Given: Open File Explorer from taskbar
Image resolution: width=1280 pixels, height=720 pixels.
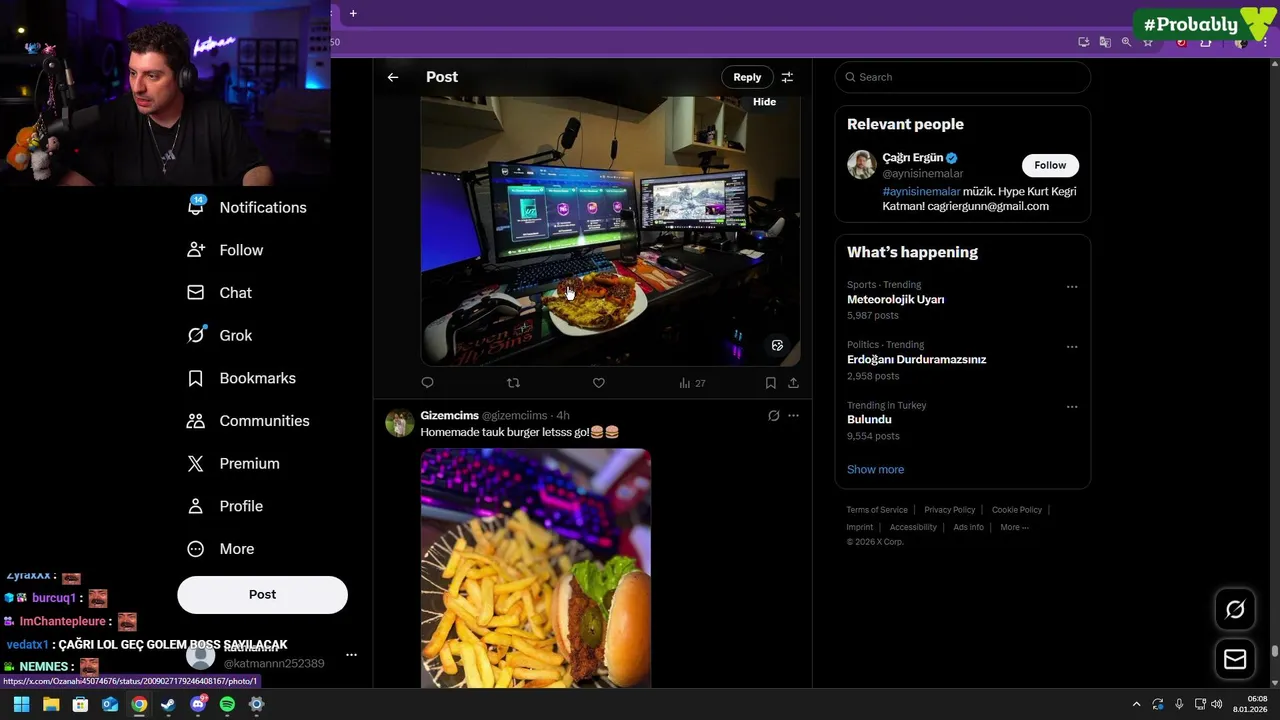Looking at the screenshot, I should pyautogui.click(x=51, y=704).
